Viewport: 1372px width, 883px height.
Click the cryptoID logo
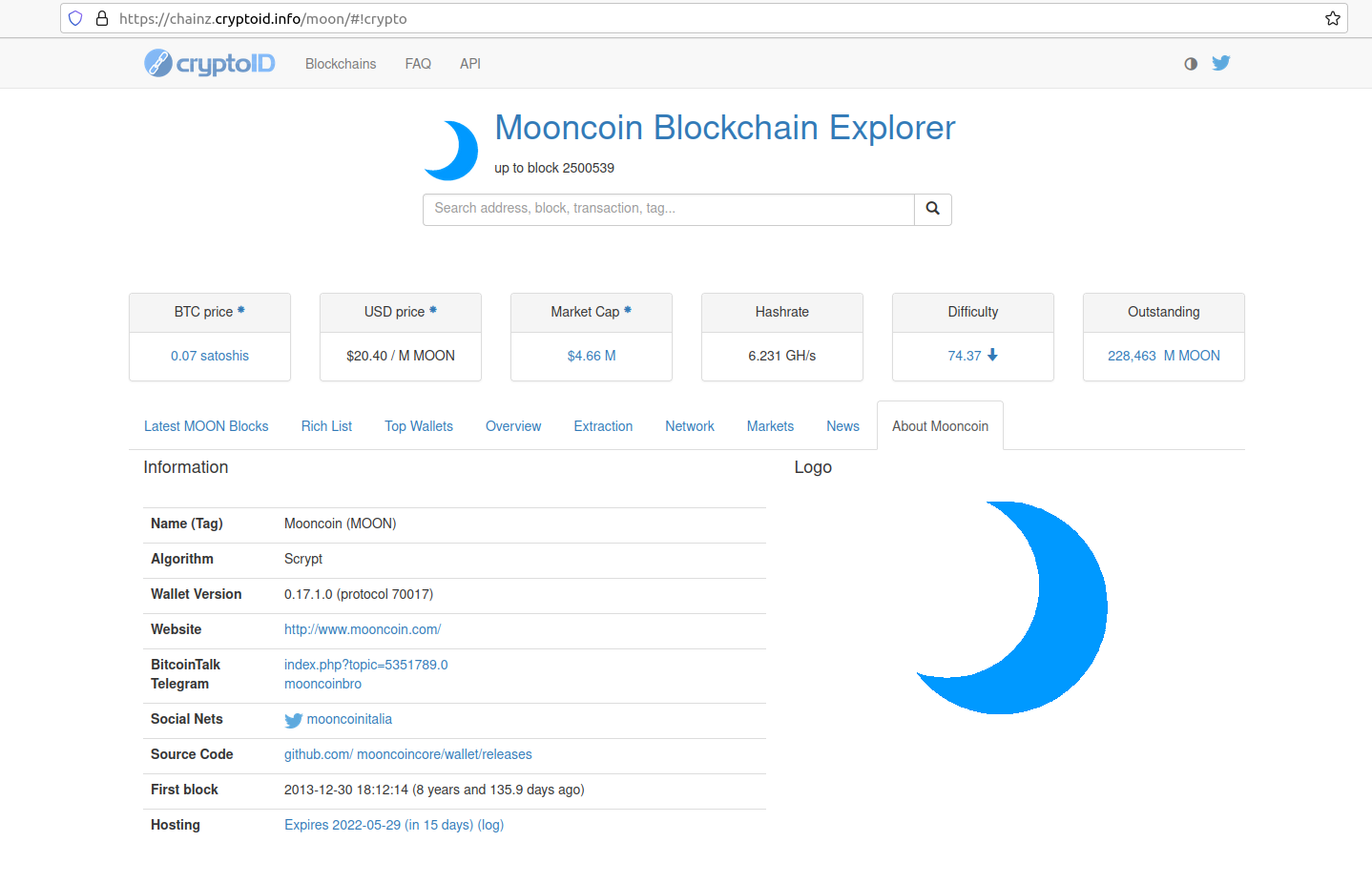(210, 63)
